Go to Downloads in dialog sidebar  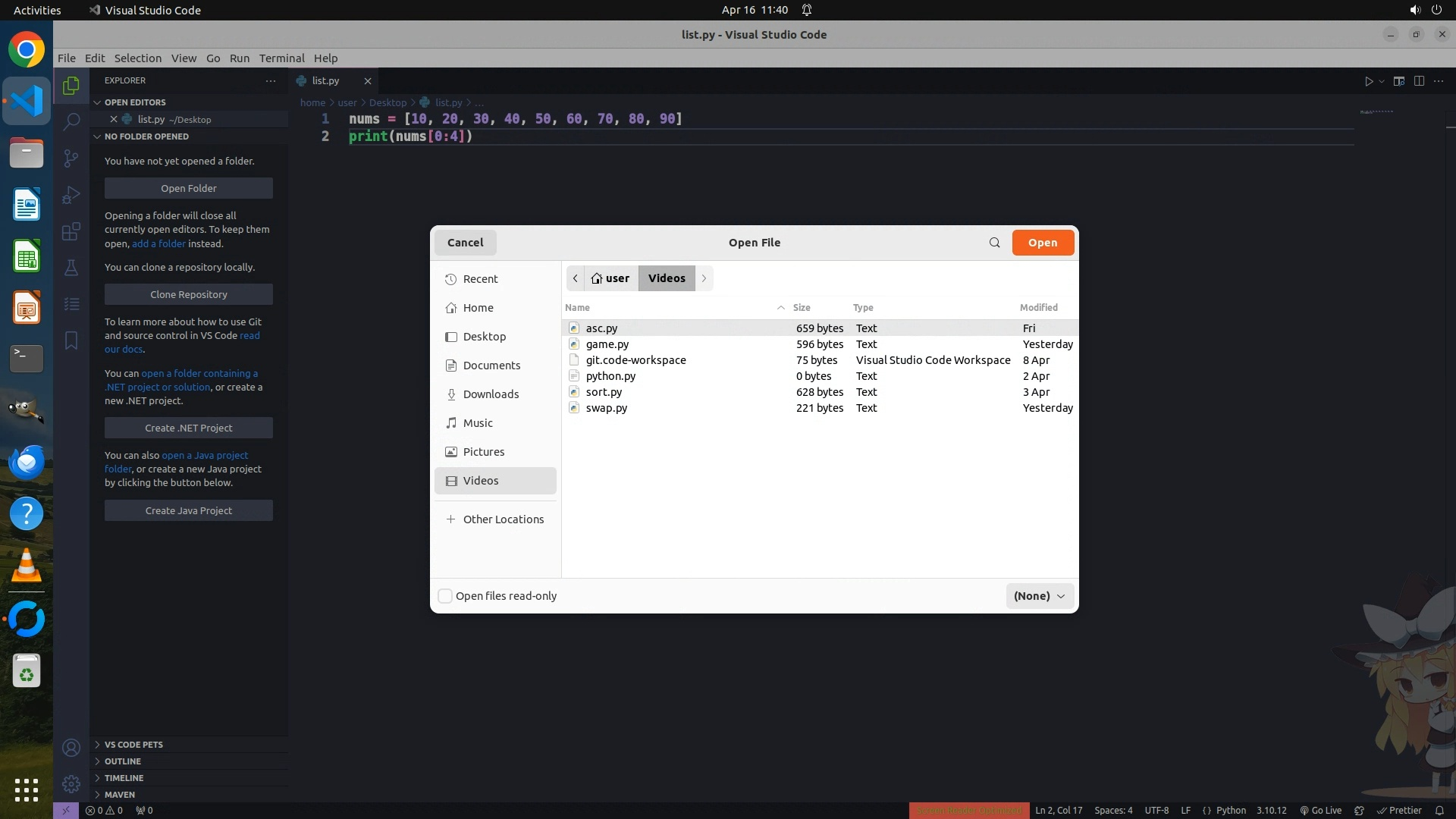point(491,394)
